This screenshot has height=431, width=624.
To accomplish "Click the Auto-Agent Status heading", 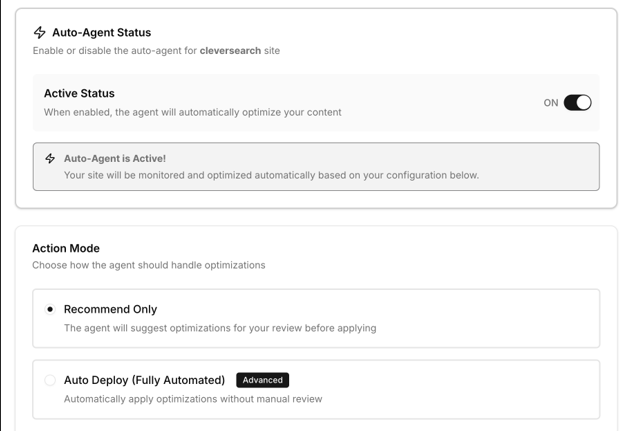I will [101, 32].
